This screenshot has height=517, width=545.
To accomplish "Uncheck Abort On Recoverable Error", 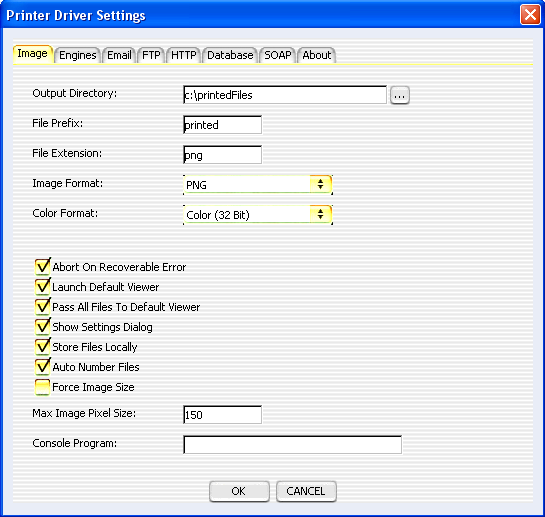I will point(43,267).
